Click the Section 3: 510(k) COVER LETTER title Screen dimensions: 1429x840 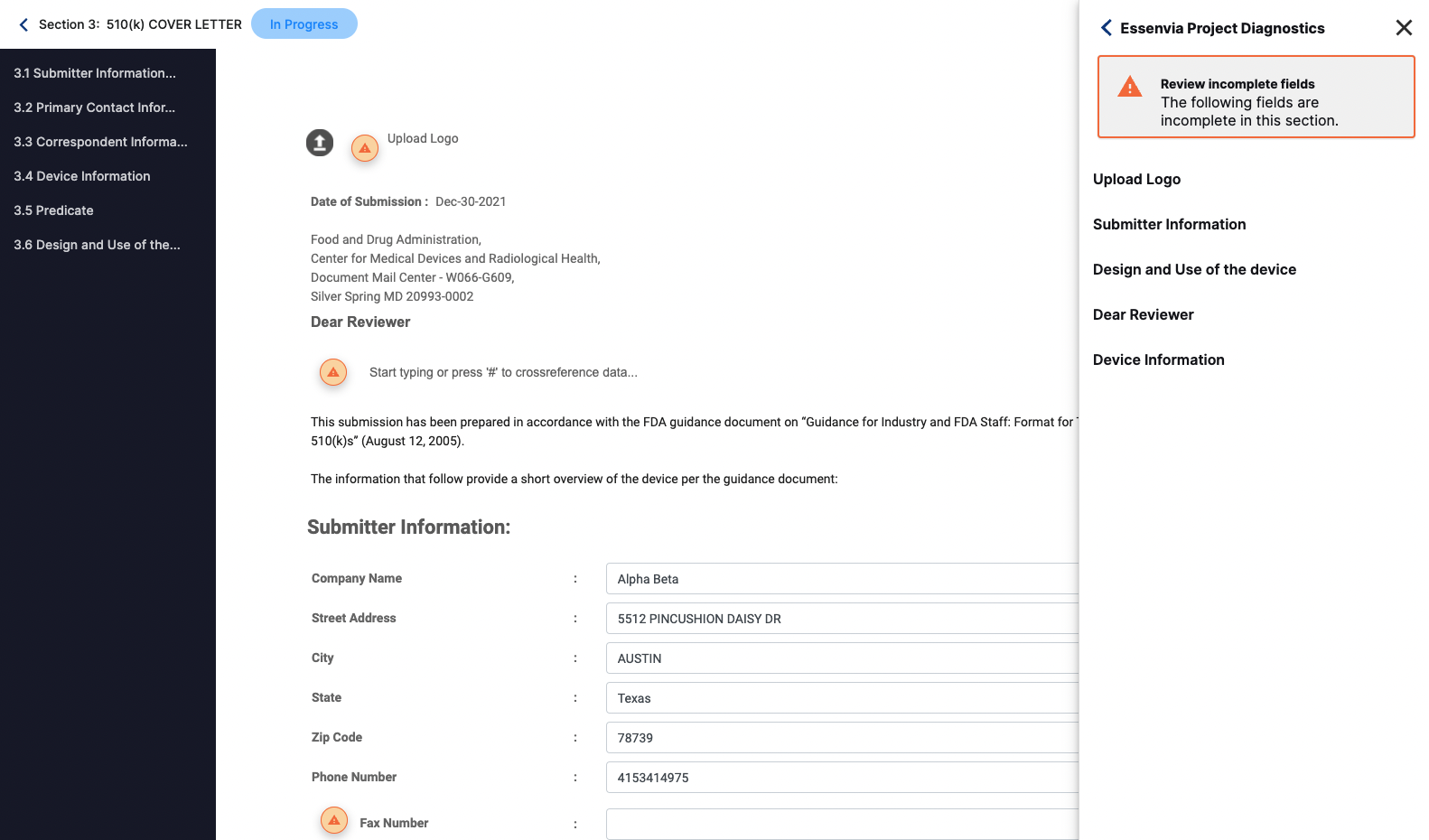pyautogui.click(x=140, y=24)
